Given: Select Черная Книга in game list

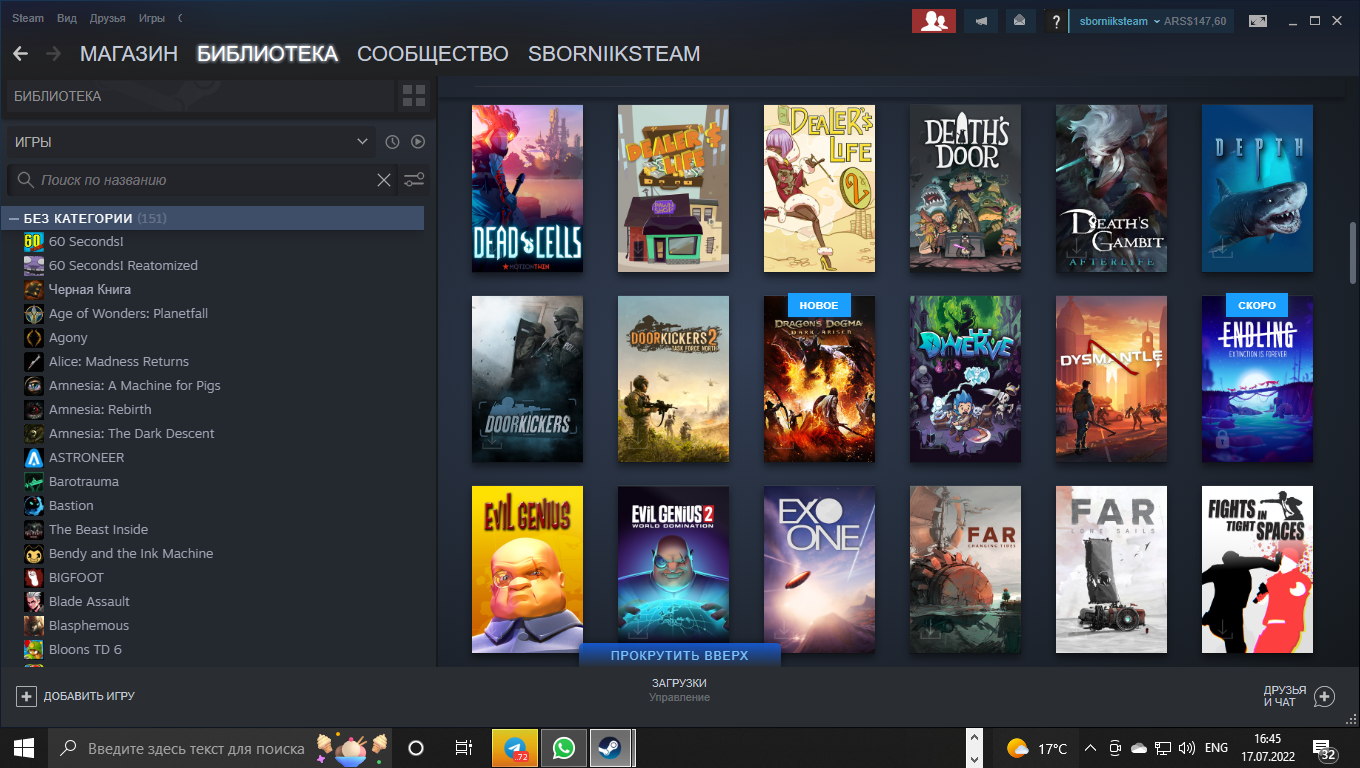Looking at the screenshot, I should point(90,289).
